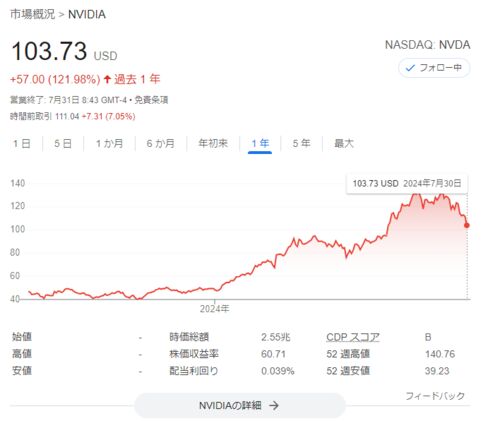500x421 pixels.
Task: Click the red upward arrow next to 過去 1 年
Action: coord(107,79)
